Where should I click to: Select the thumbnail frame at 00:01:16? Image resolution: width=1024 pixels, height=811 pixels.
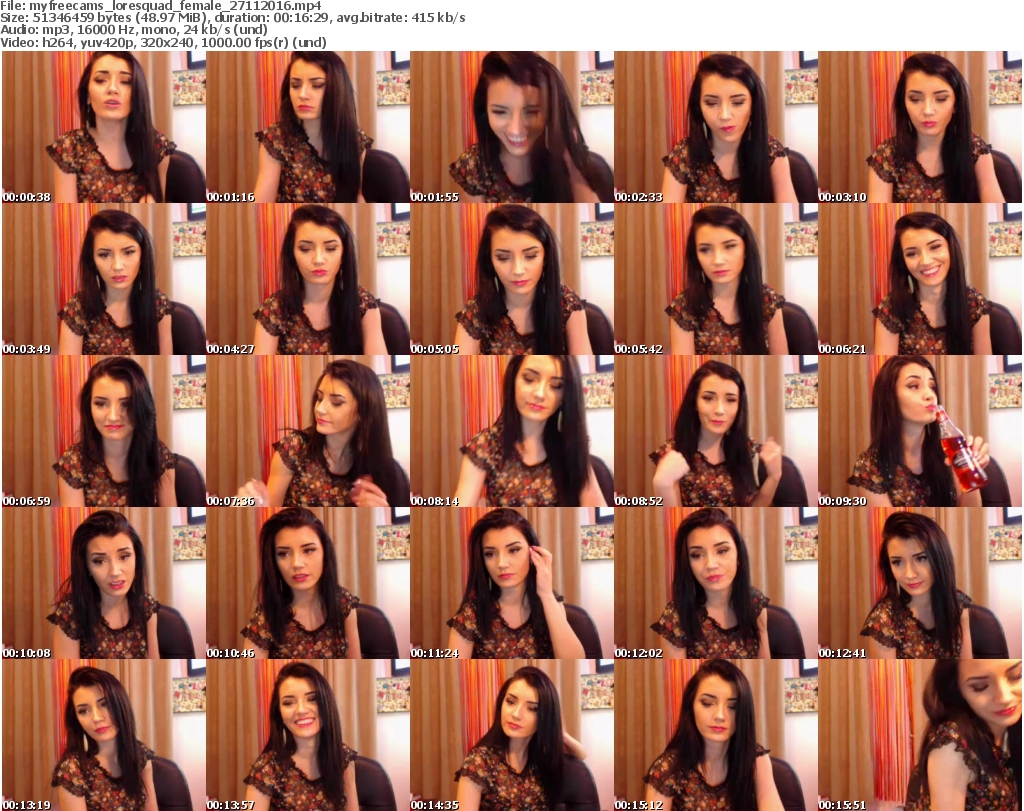pos(308,127)
